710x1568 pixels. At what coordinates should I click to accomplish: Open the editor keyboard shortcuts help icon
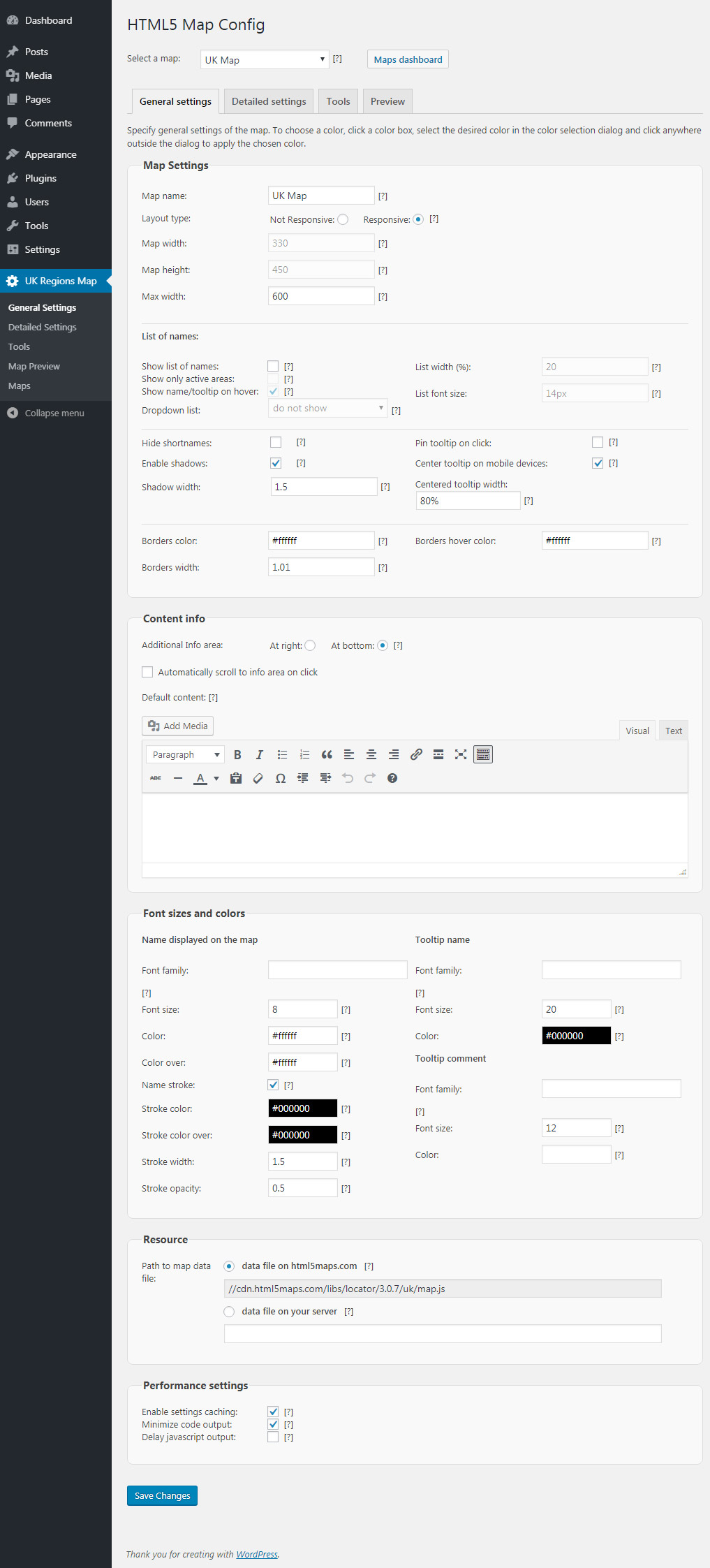click(x=392, y=778)
